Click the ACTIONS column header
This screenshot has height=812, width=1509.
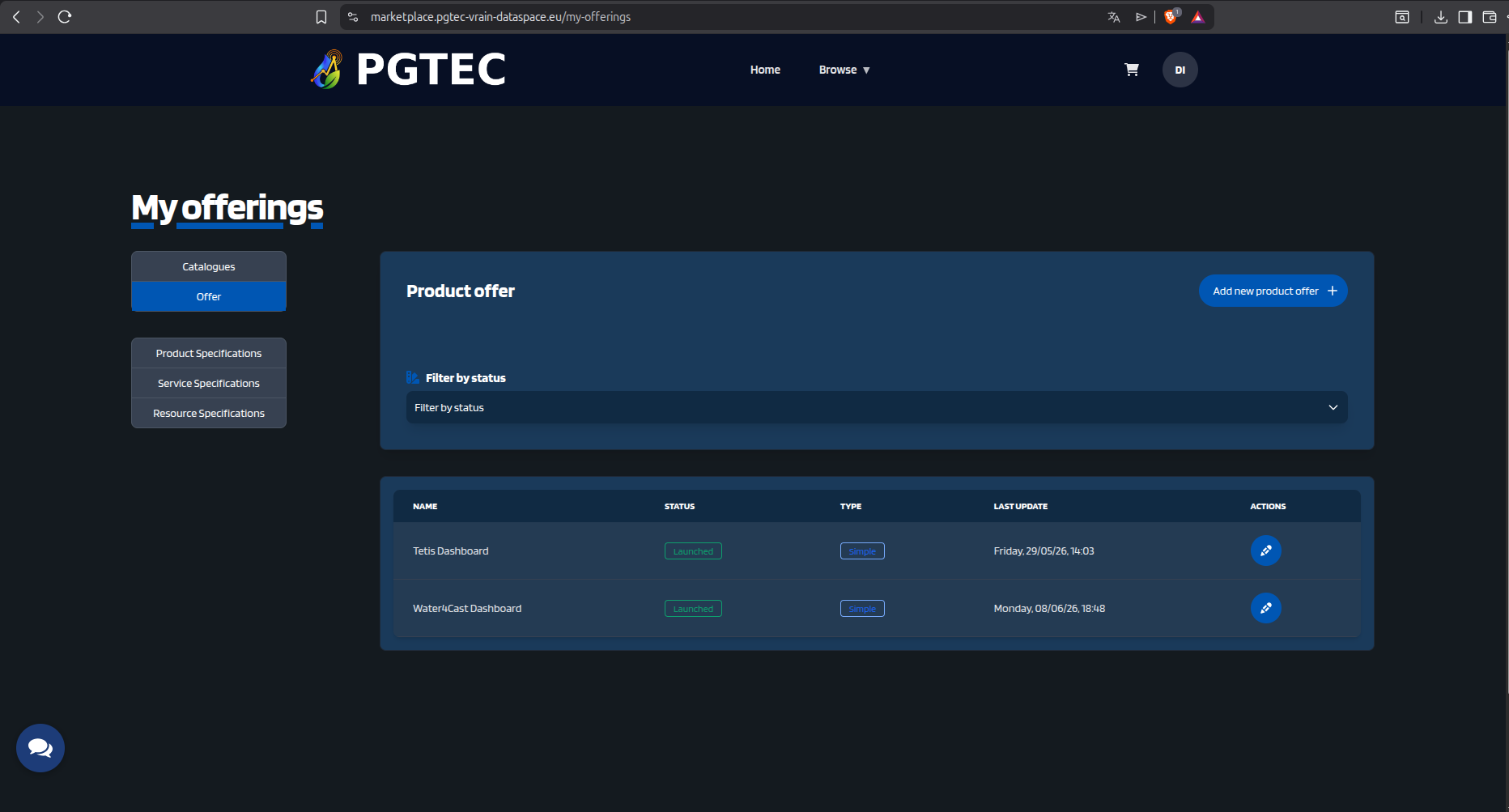[1268, 506]
